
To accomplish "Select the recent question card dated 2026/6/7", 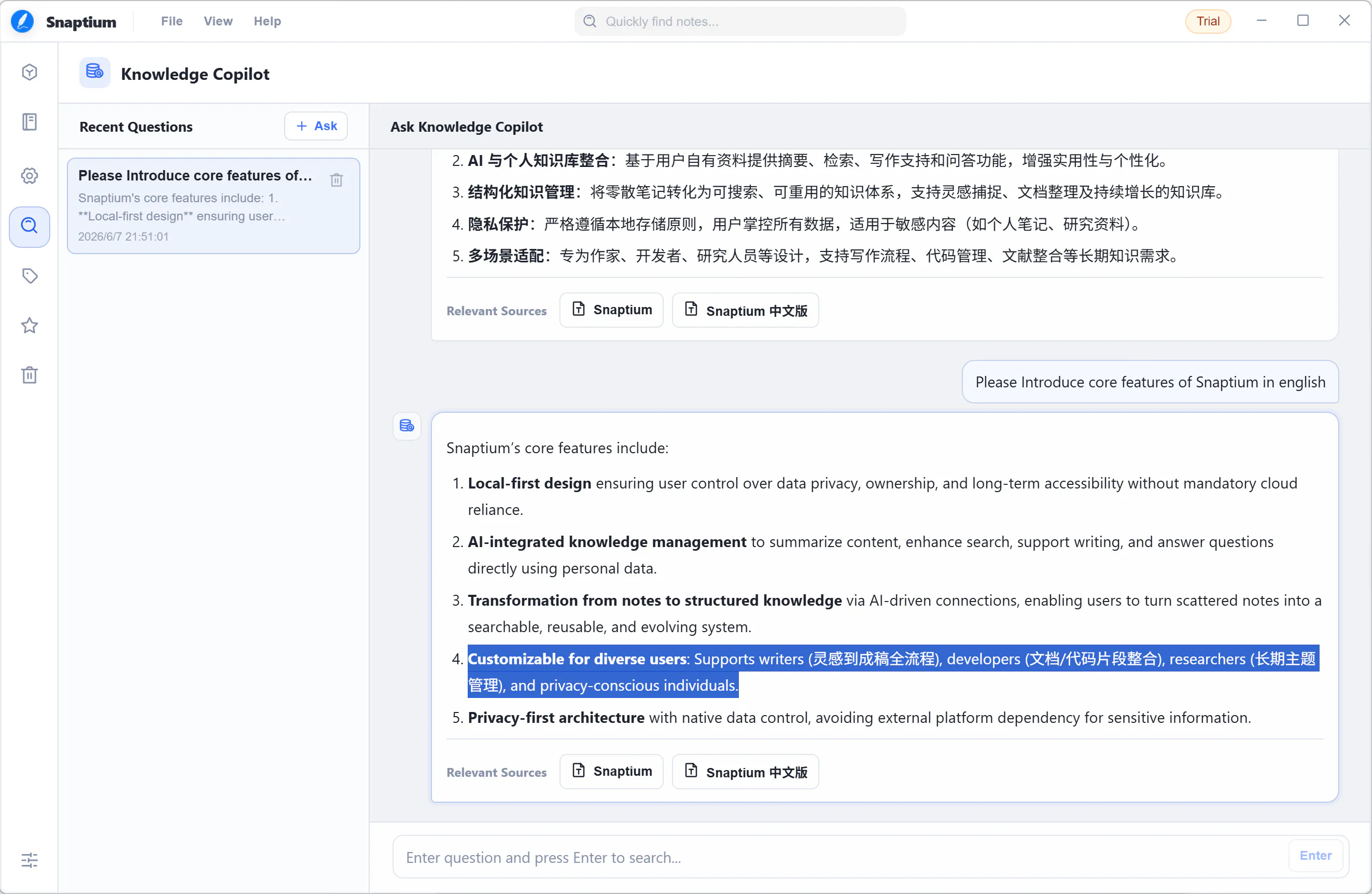I will pyautogui.click(x=213, y=206).
